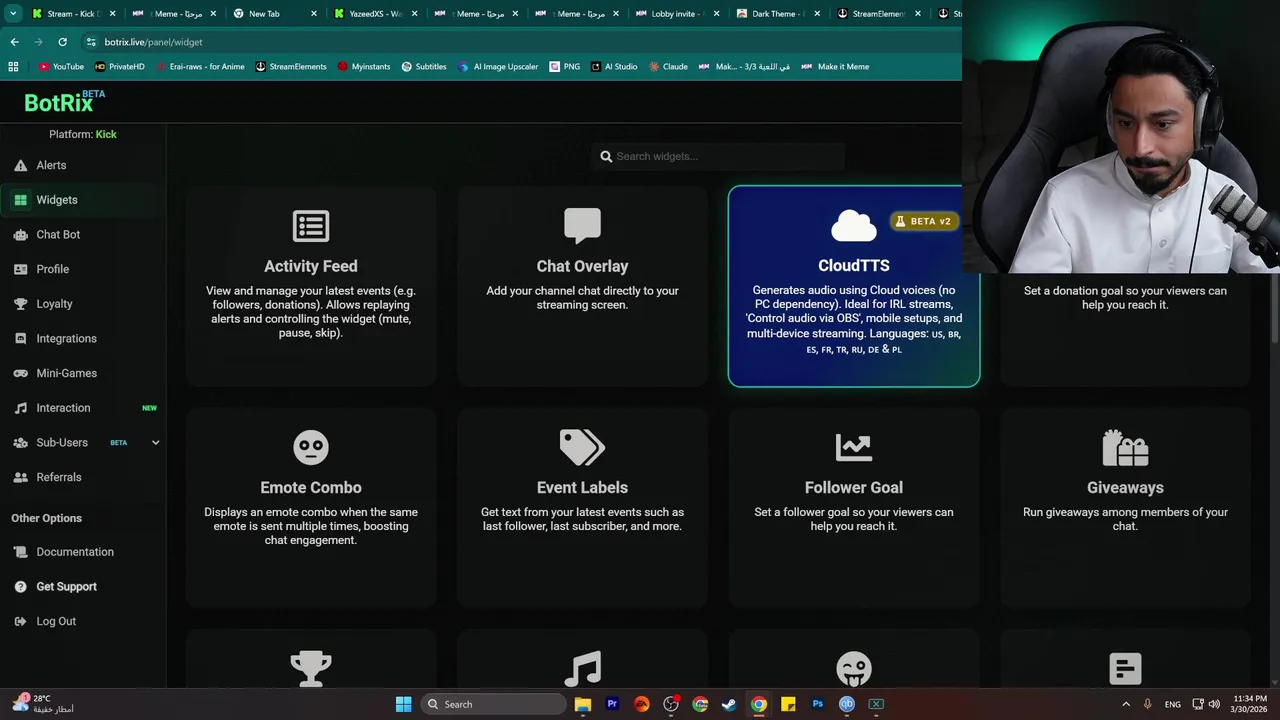Click the botrix.live address bar

(520, 42)
